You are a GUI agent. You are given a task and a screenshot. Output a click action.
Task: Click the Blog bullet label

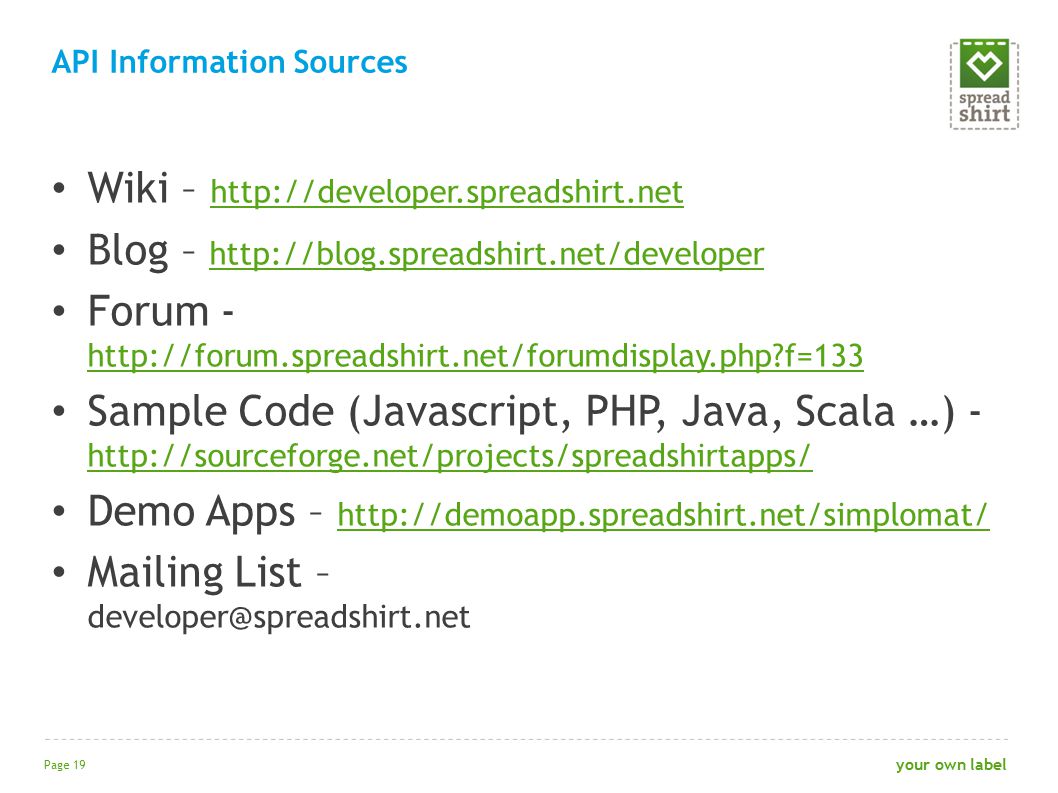[x=128, y=251]
